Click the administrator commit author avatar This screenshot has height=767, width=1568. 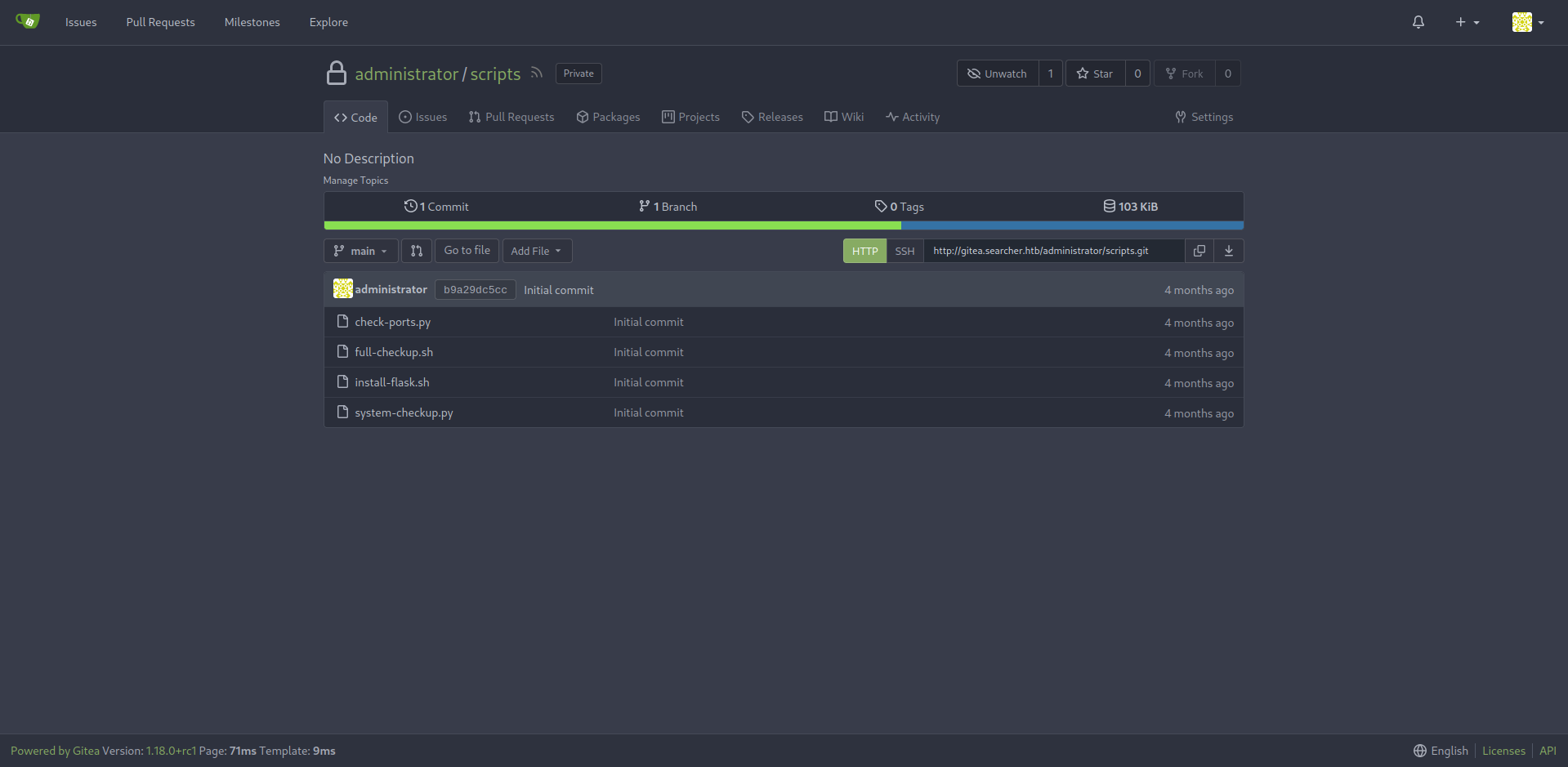click(343, 288)
